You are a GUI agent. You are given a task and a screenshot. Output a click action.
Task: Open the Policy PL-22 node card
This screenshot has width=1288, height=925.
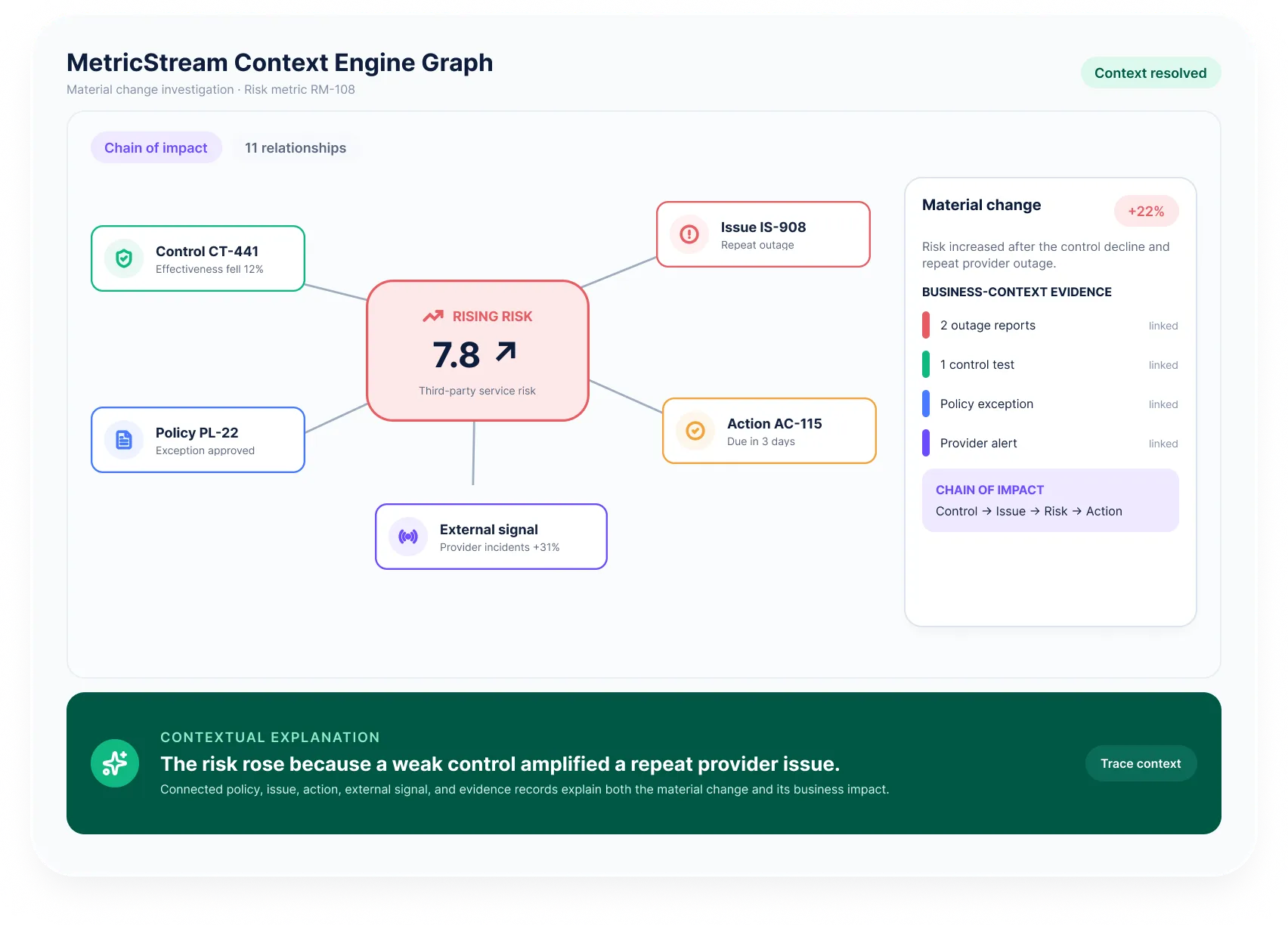click(x=198, y=440)
